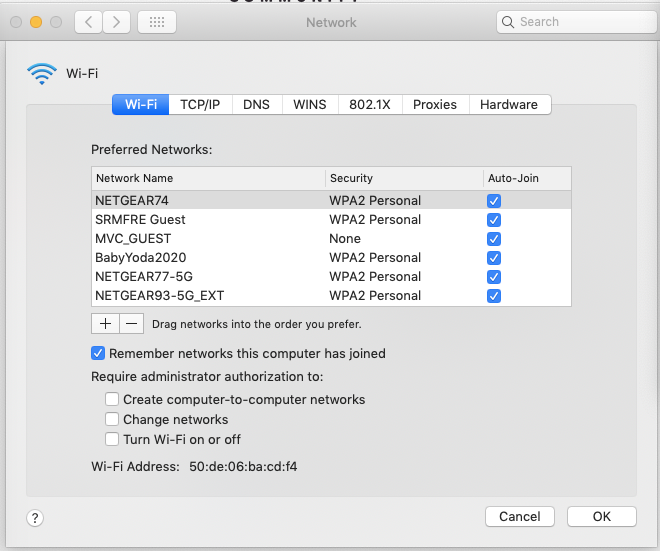Show all preferences grid icon

pyautogui.click(x=157, y=21)
